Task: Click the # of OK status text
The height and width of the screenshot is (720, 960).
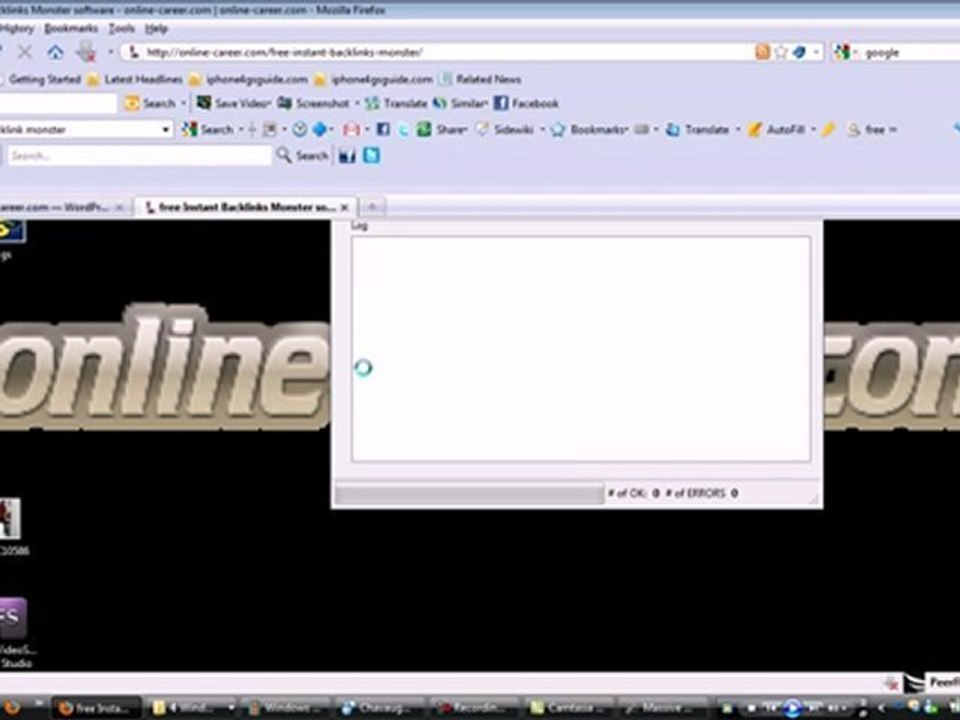Action: click(x=634, y=493)
